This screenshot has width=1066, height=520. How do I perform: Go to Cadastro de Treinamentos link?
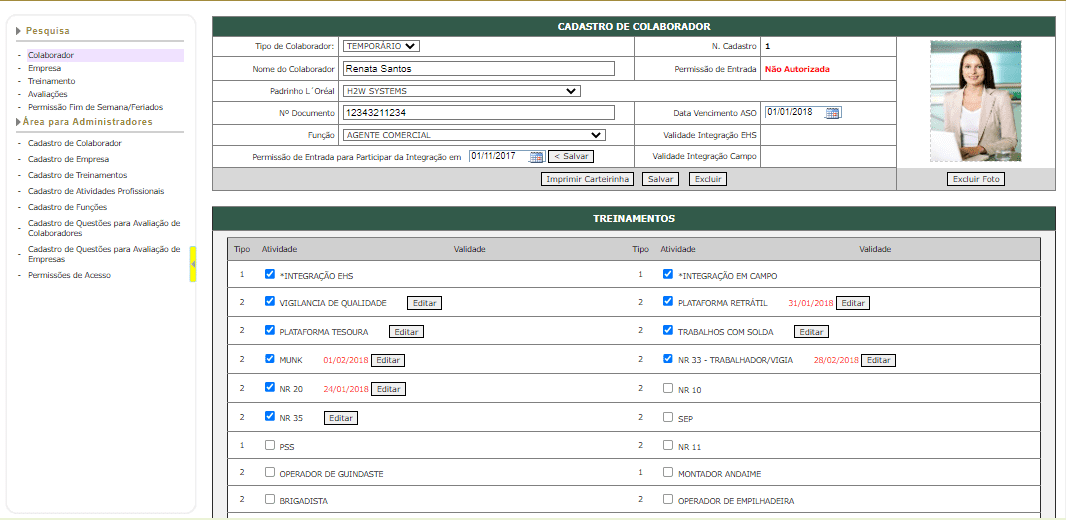(x=78, y=175)
